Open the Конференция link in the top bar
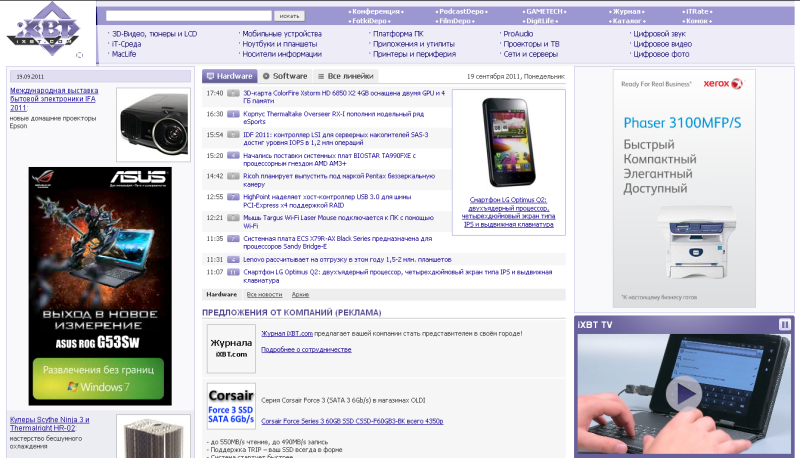800x458 pixels. 376,11
